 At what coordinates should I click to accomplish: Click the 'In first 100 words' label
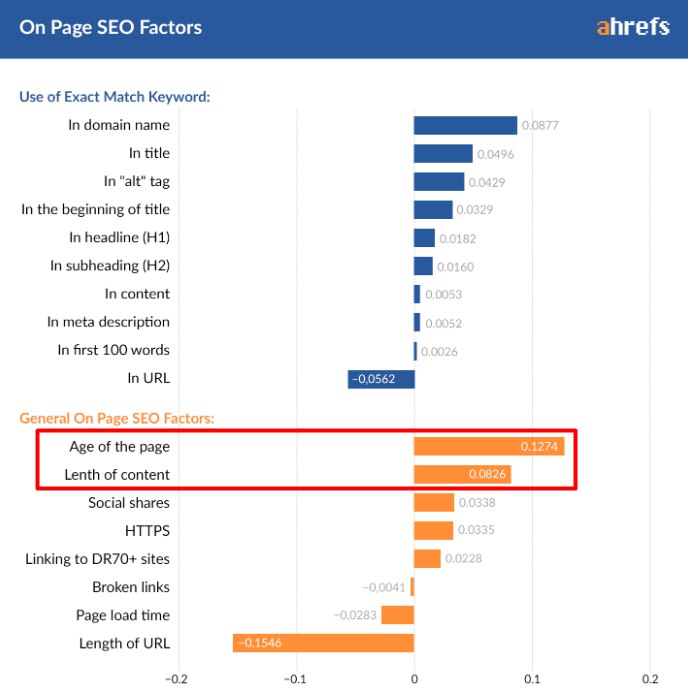114,350
